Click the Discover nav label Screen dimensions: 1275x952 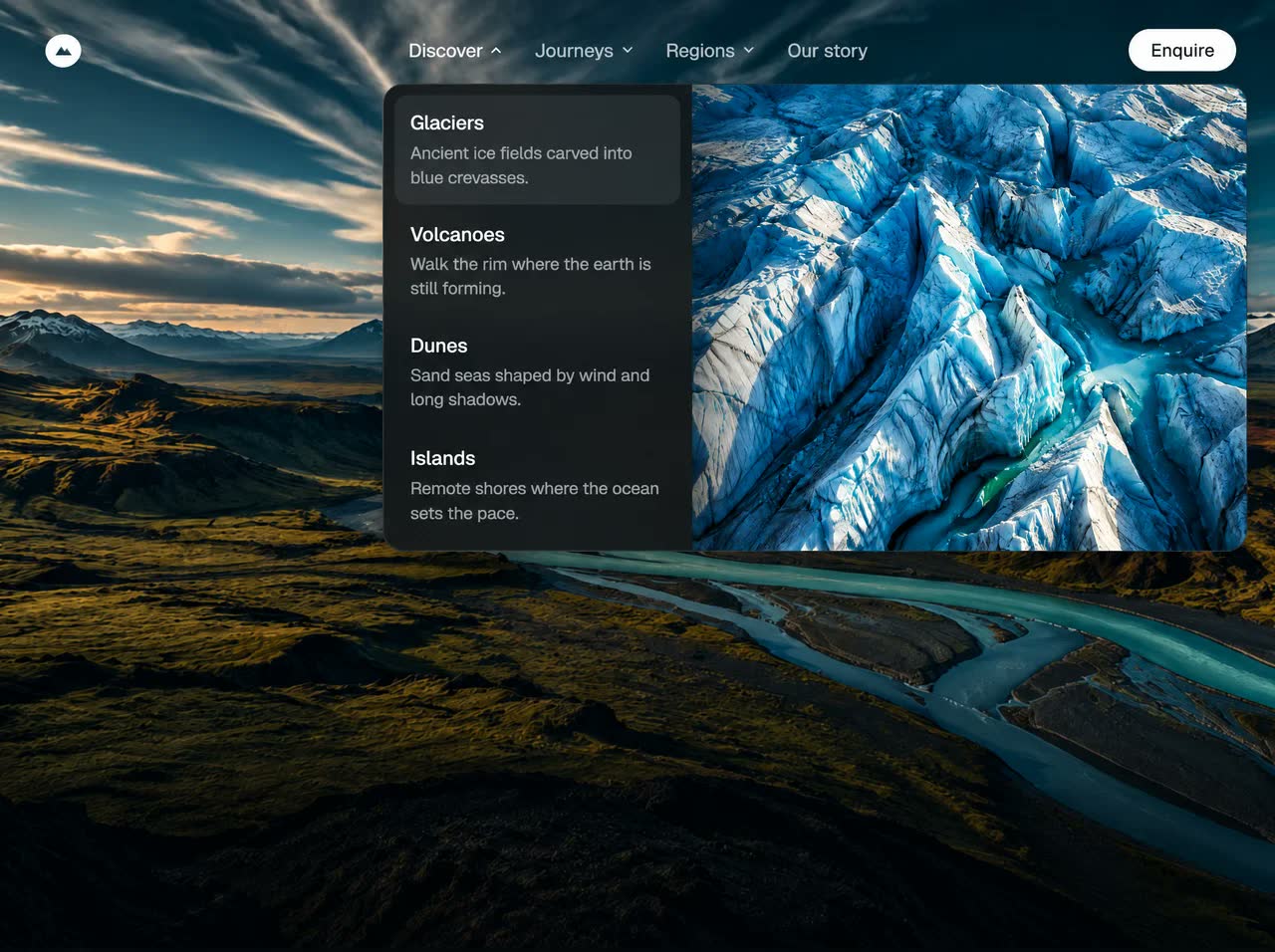coord(445,51)
